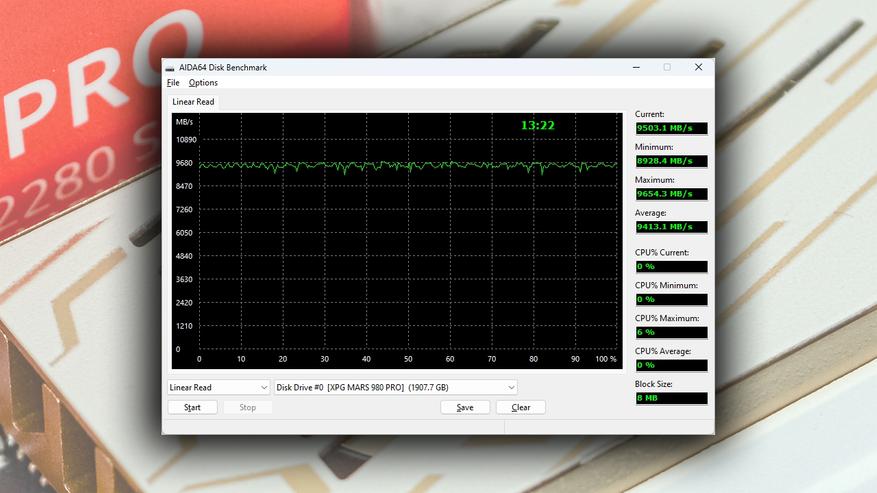877x493 pixels.
Task: Click the CPU% Average value 0 %
Action: pos(671,365)
